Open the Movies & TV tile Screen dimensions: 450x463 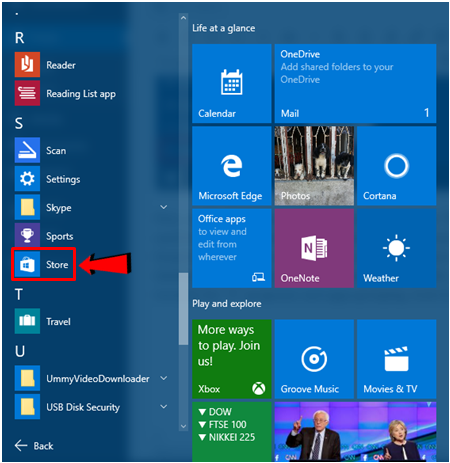click(x=397, y=359)
